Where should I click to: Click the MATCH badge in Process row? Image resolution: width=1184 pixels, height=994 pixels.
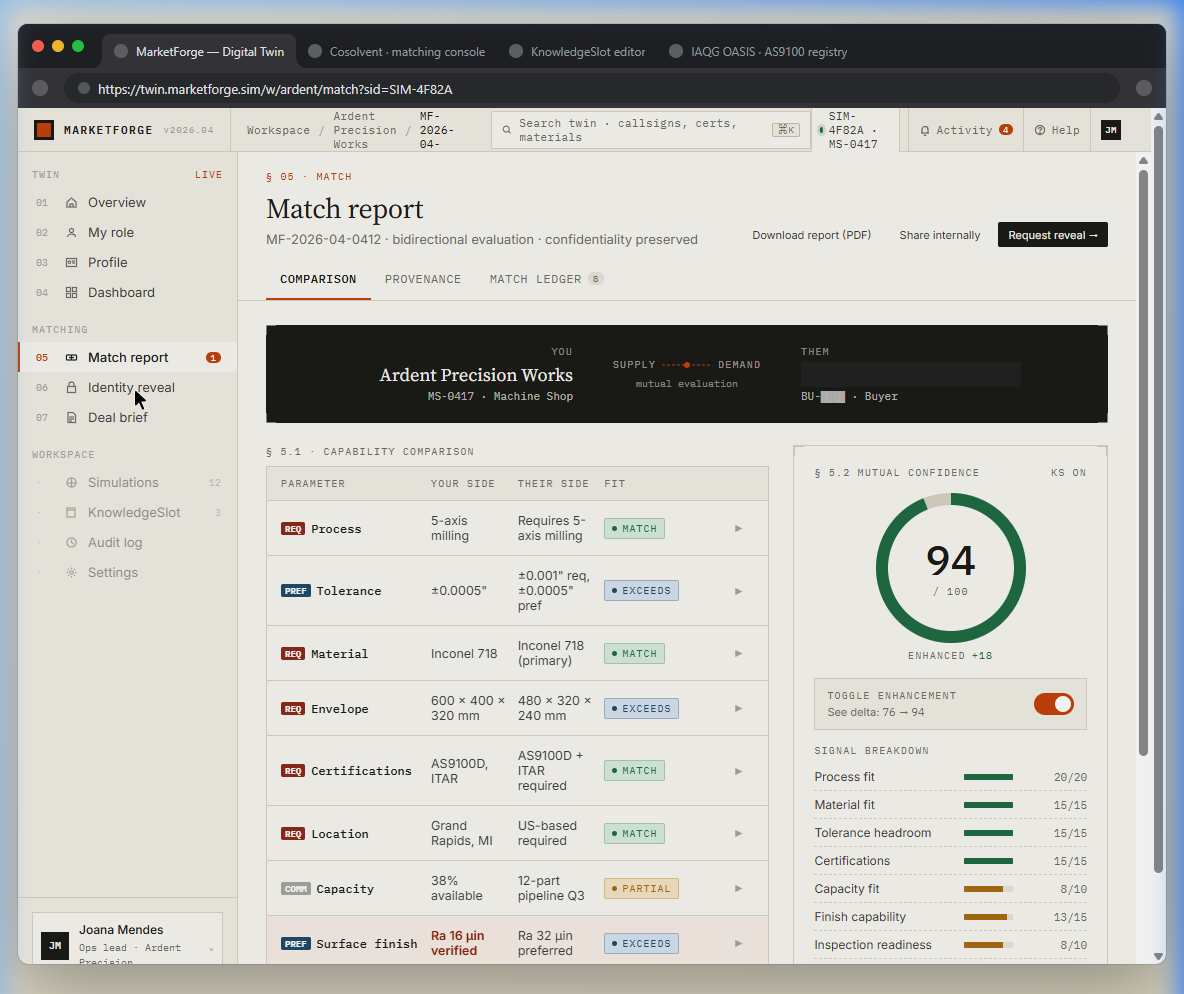coord(634,529)
